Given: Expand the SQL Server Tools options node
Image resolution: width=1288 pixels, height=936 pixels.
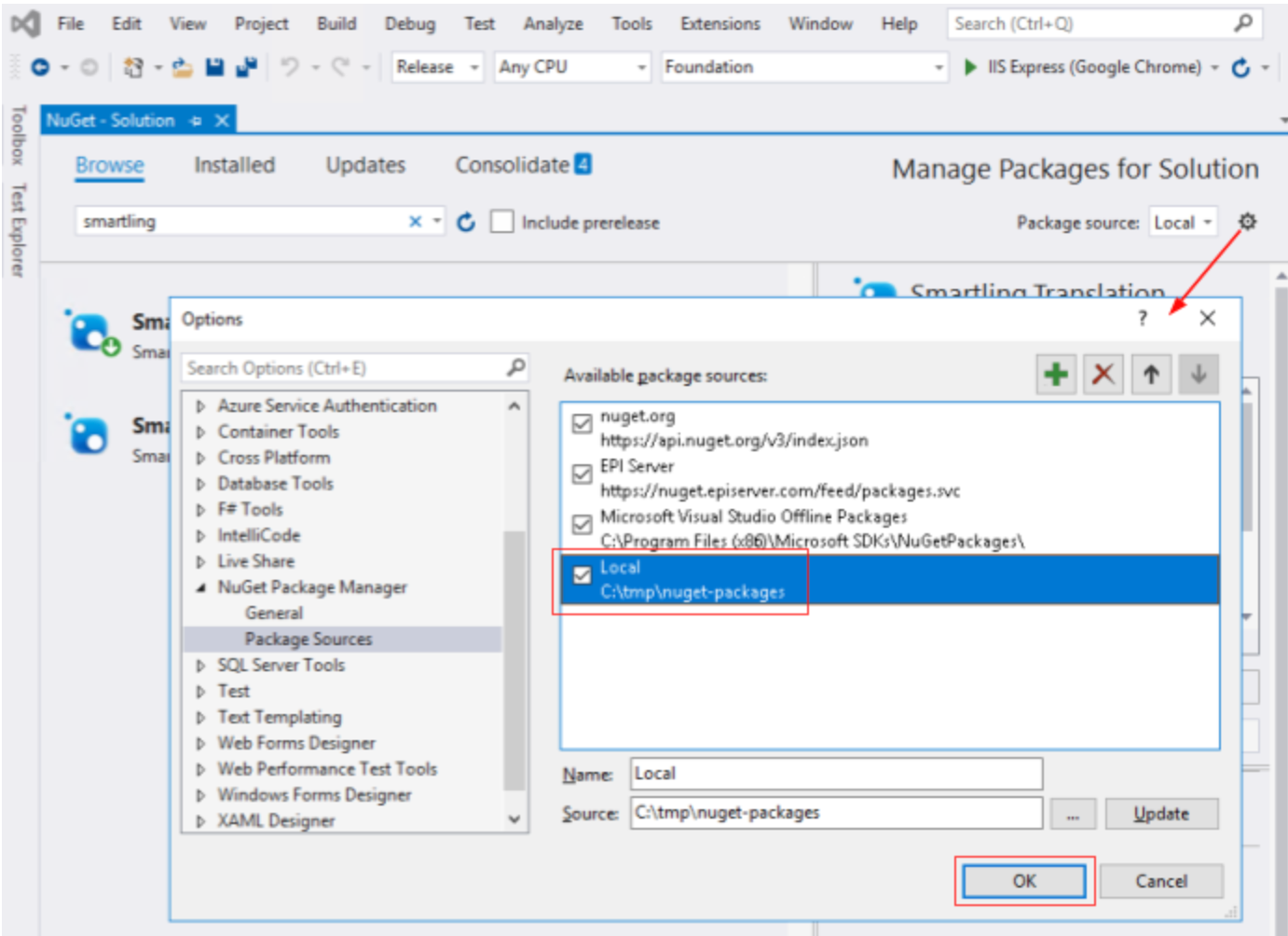Looking at the screenshot, I should (x=199, y=665).
